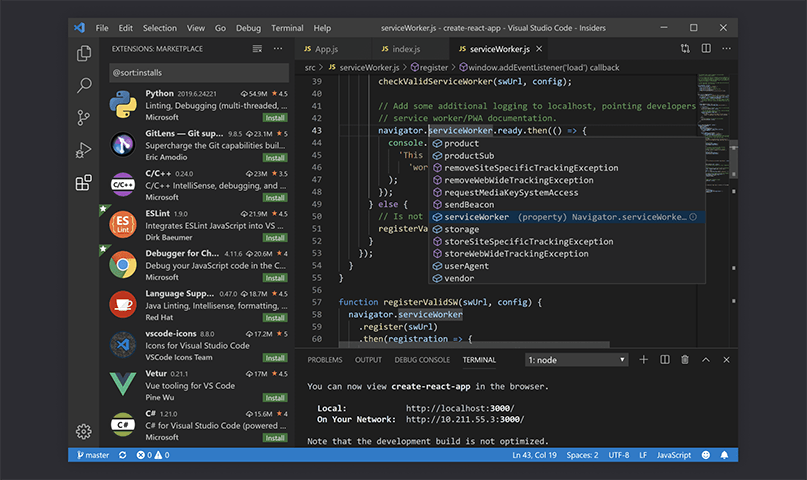The height and width of the screenshot is (480, 807).
Task: Open the '1: node' terminal dropdown
Action: [x=576, y=359]
